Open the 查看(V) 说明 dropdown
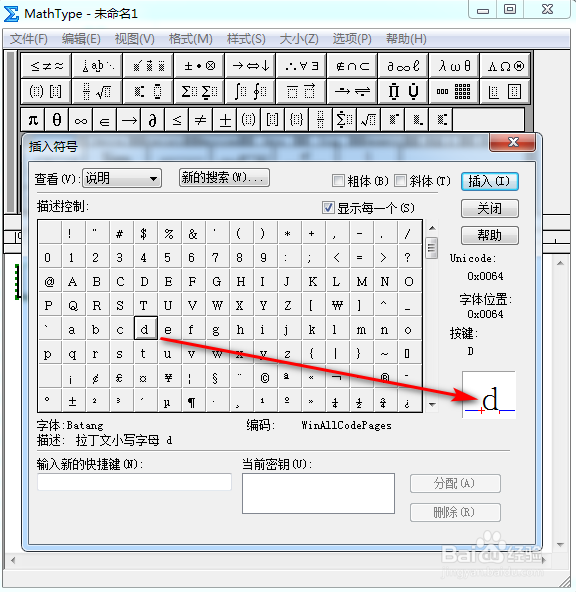This screenshot has width=576, height=592. pos(122,178)
